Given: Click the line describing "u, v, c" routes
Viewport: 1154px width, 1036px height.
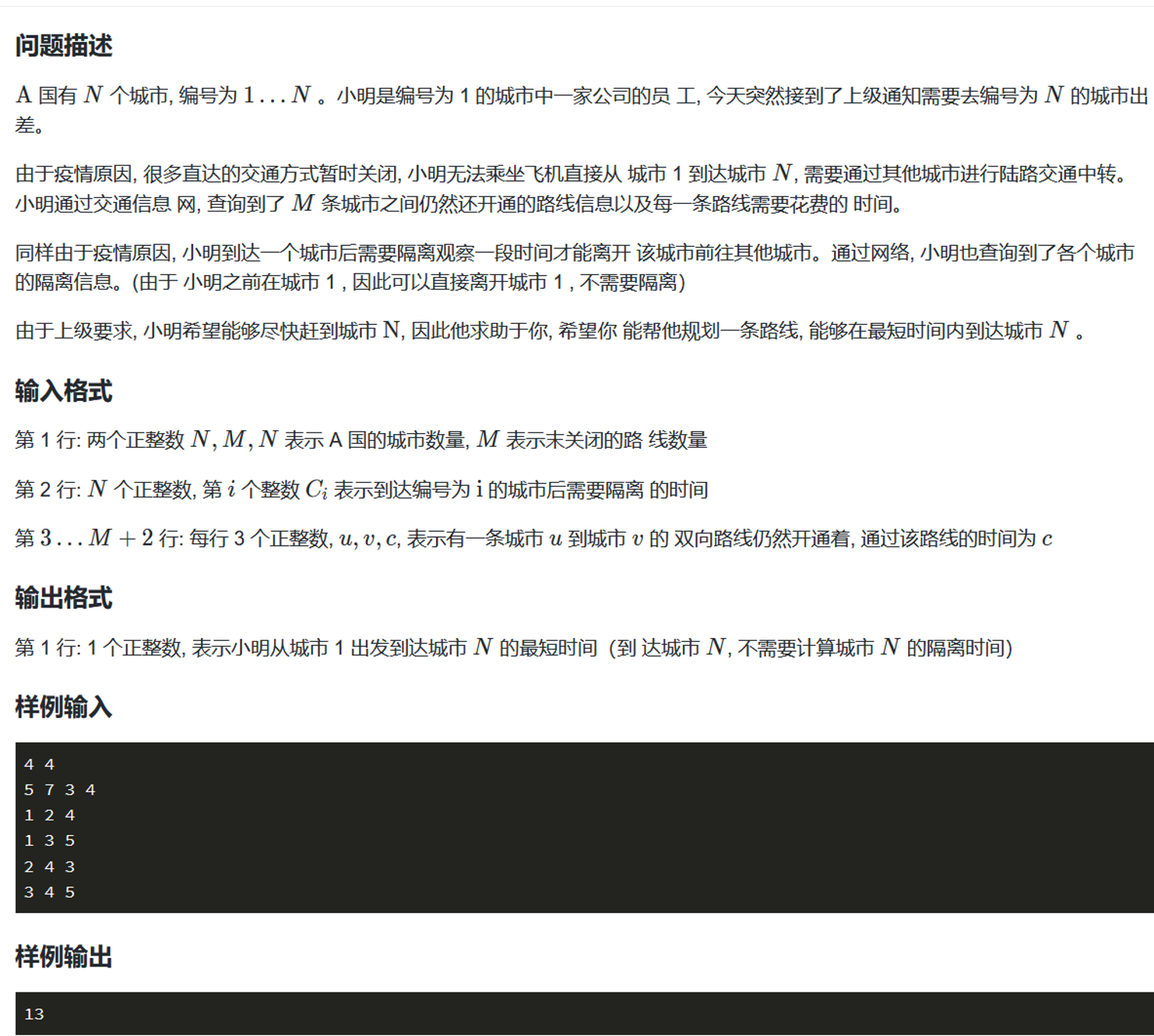Looking at the screenshot, I should (533, 539).
